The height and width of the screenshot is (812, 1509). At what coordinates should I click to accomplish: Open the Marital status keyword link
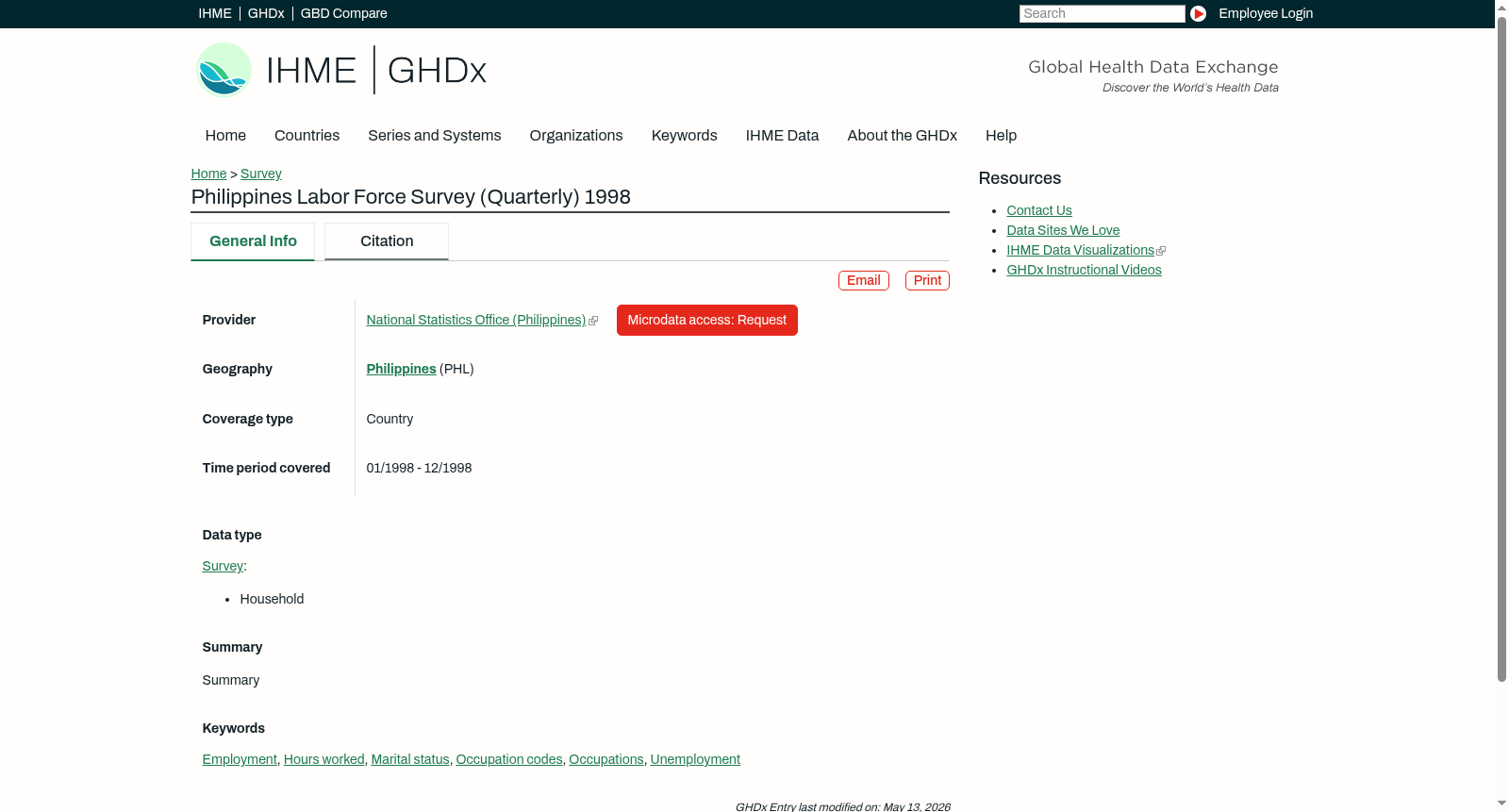[410, 760]
